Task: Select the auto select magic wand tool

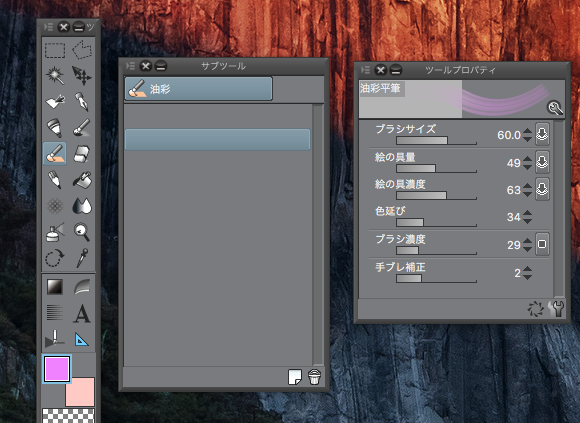Action: tap(55, 76)
